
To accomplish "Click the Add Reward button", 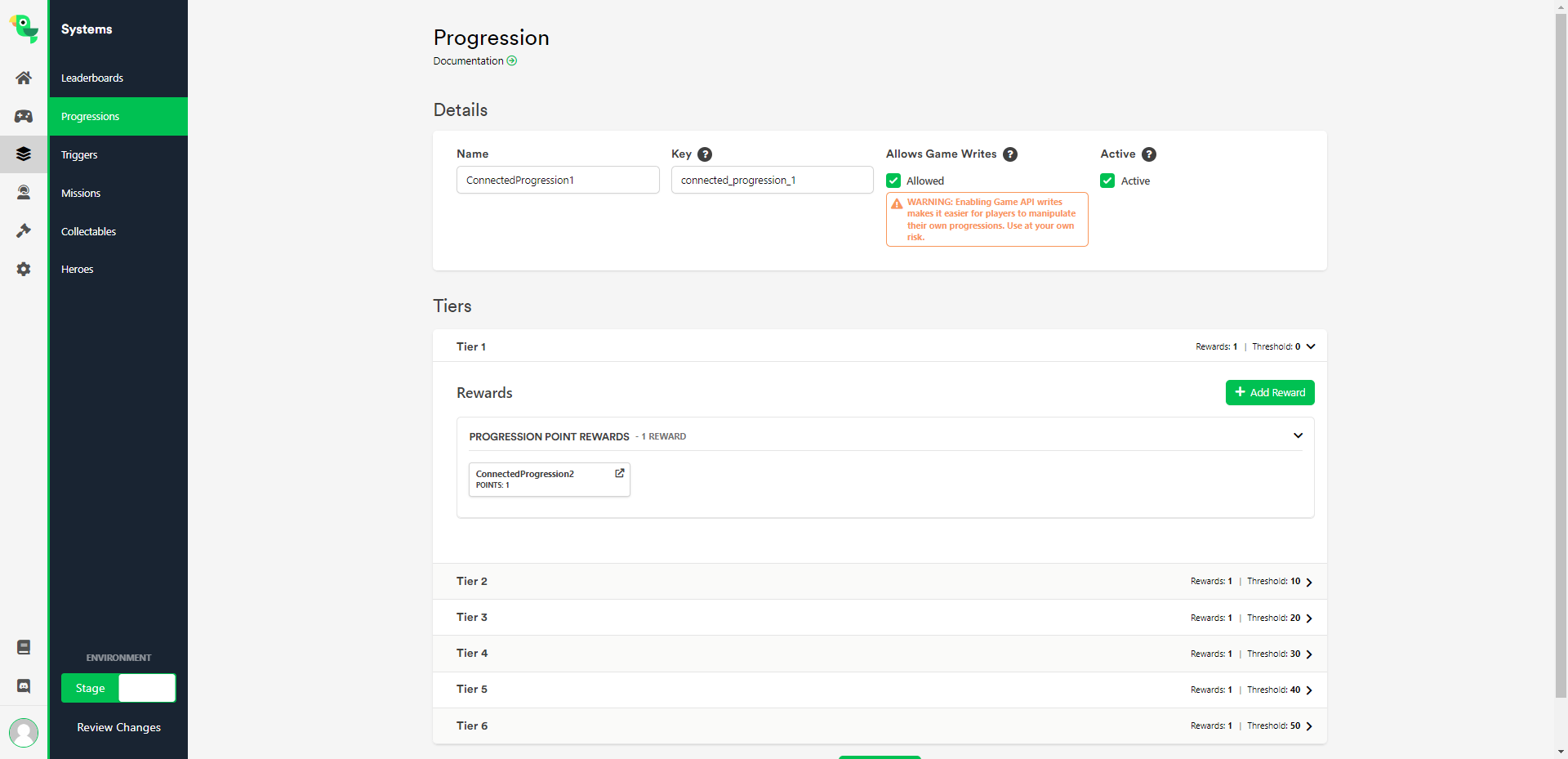I will point(1269,392).
